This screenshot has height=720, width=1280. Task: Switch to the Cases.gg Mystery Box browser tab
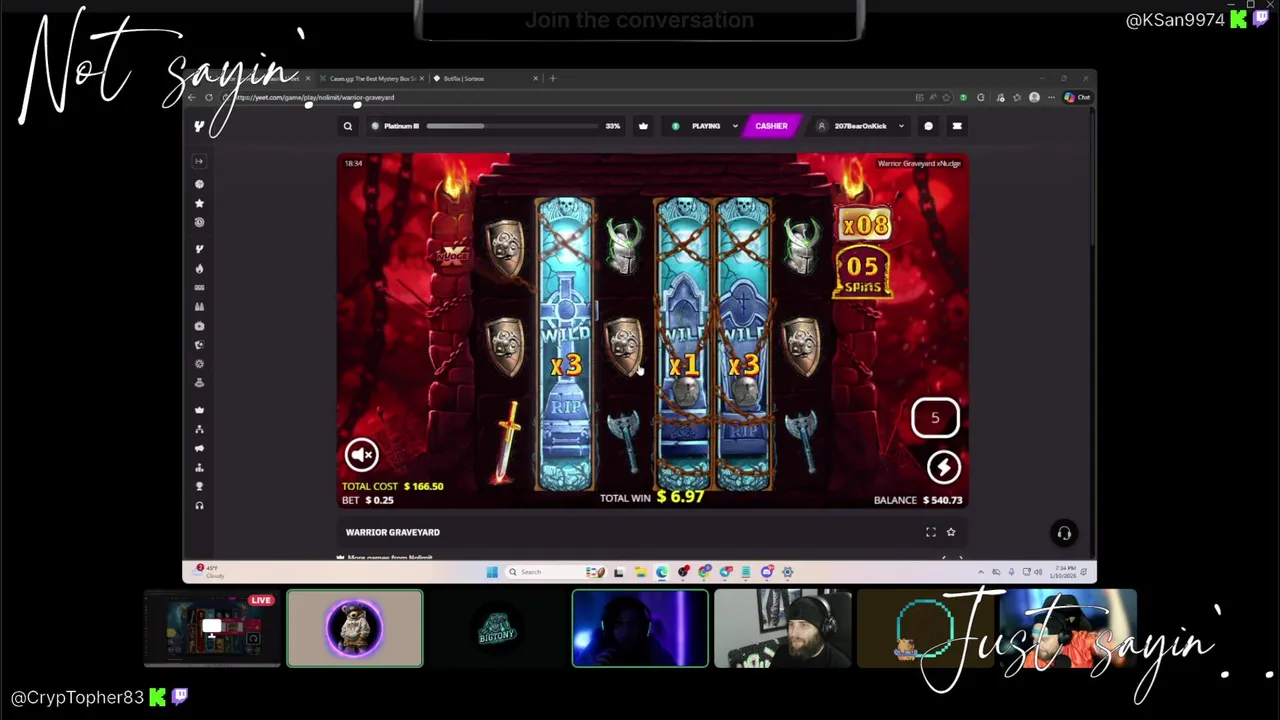coord(372,78)
